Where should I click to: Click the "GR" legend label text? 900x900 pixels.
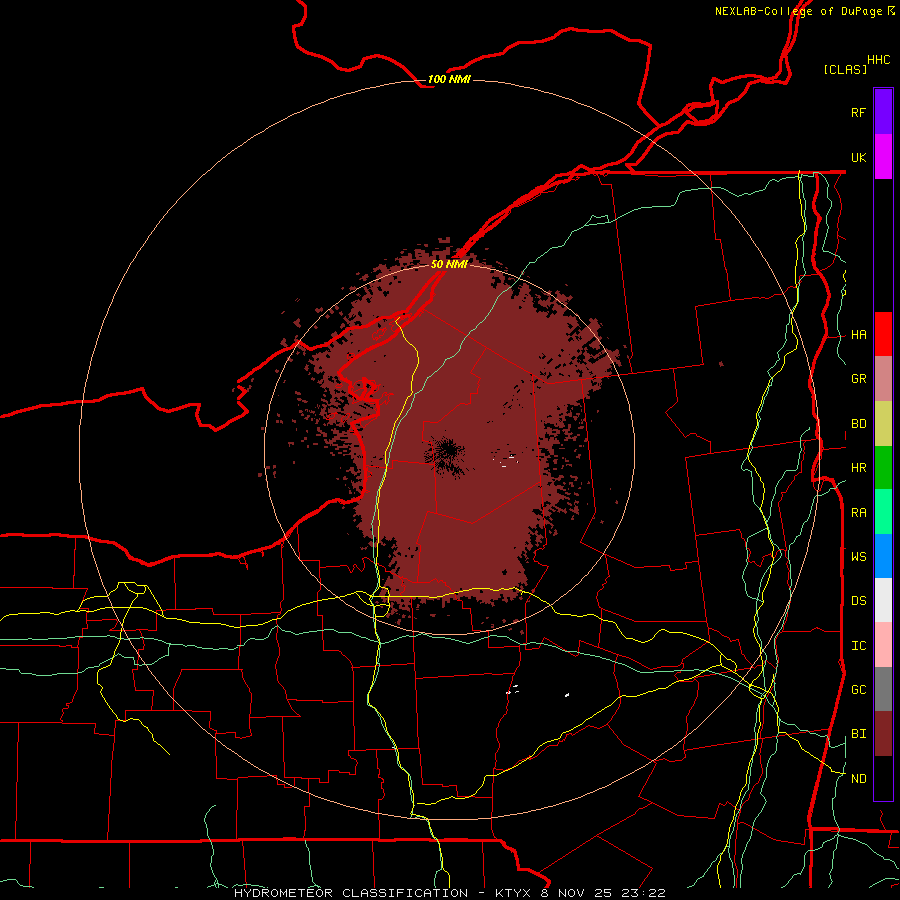click(x=859, y=379)
